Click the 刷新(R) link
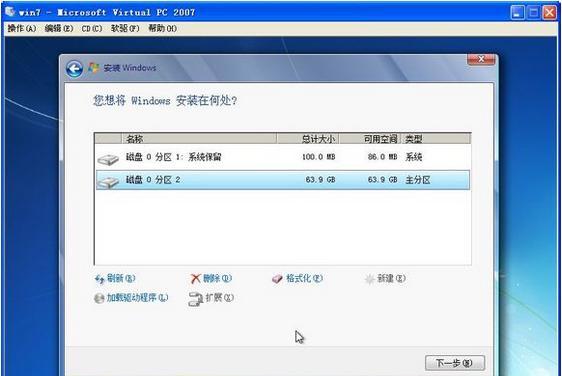The width and height of the screenshot is (562, 376). click(121, 279)
